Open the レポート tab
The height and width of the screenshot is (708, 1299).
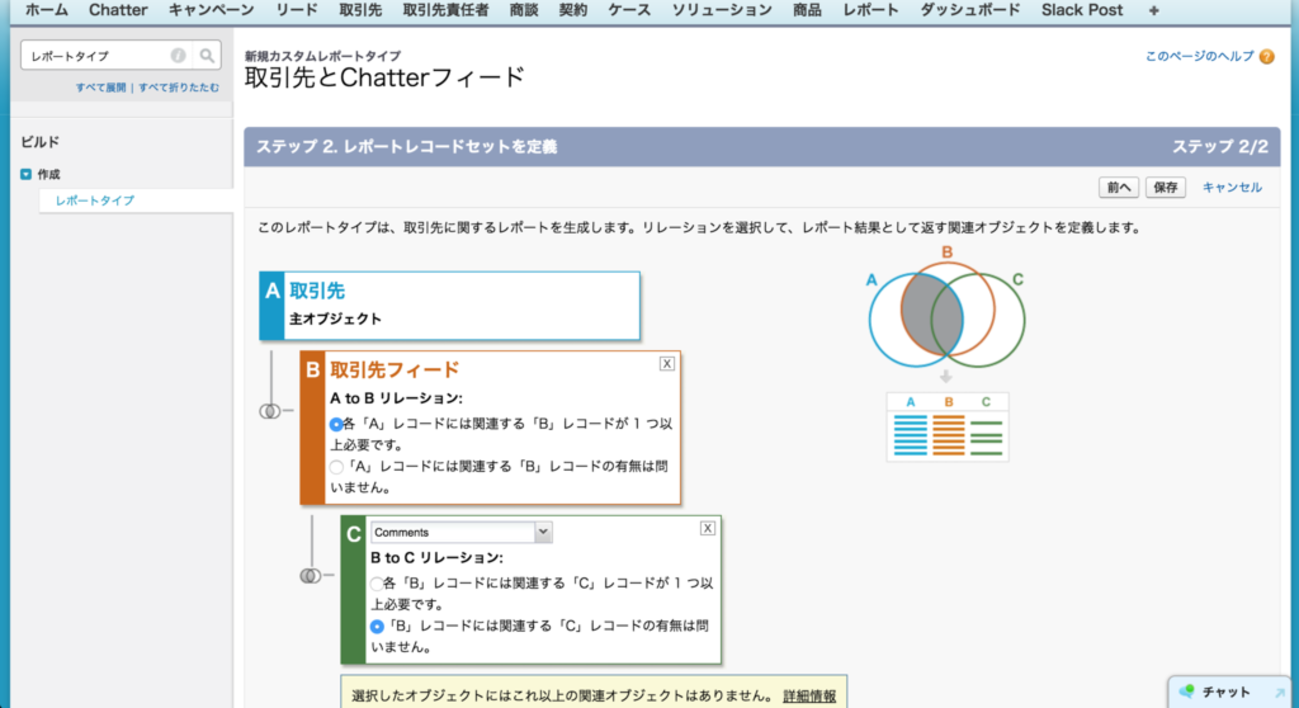click(871, 10)
